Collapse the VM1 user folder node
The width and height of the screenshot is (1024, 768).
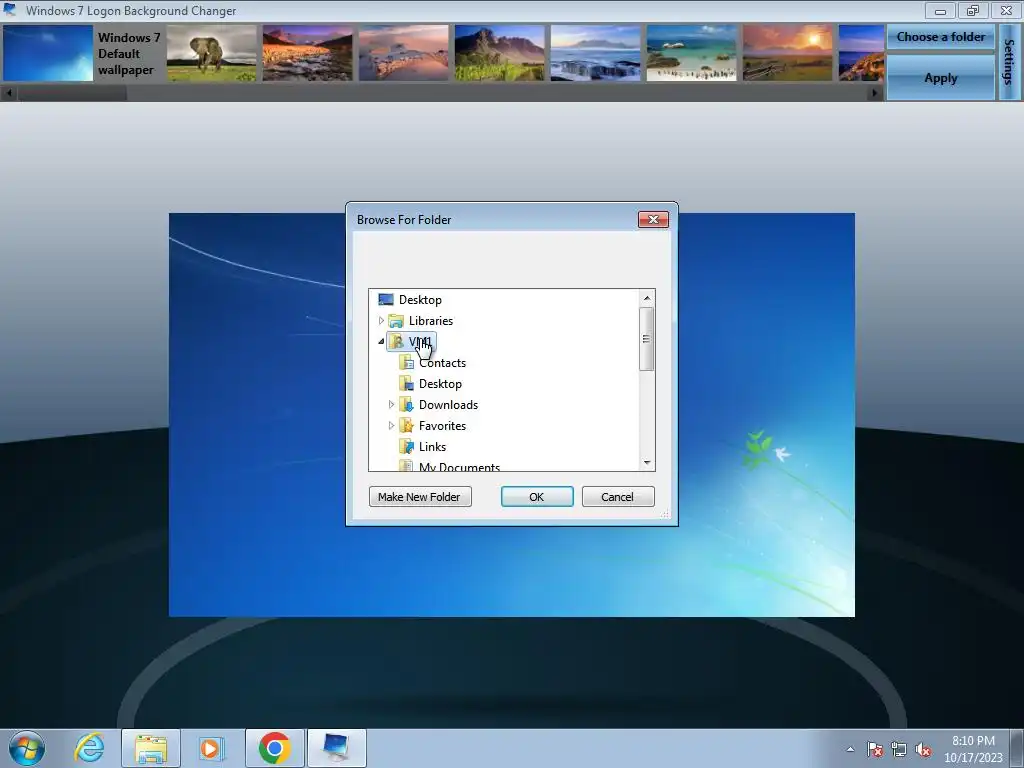tap(381, 342)
